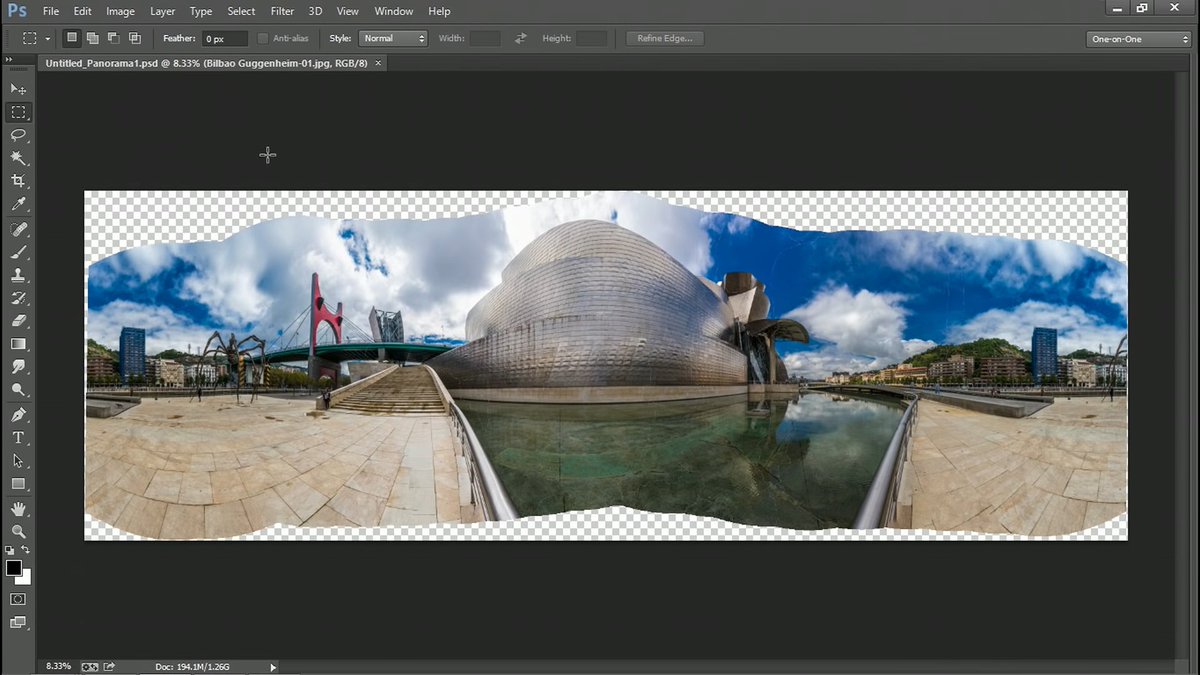Open the Help menu

click(439, 11)
